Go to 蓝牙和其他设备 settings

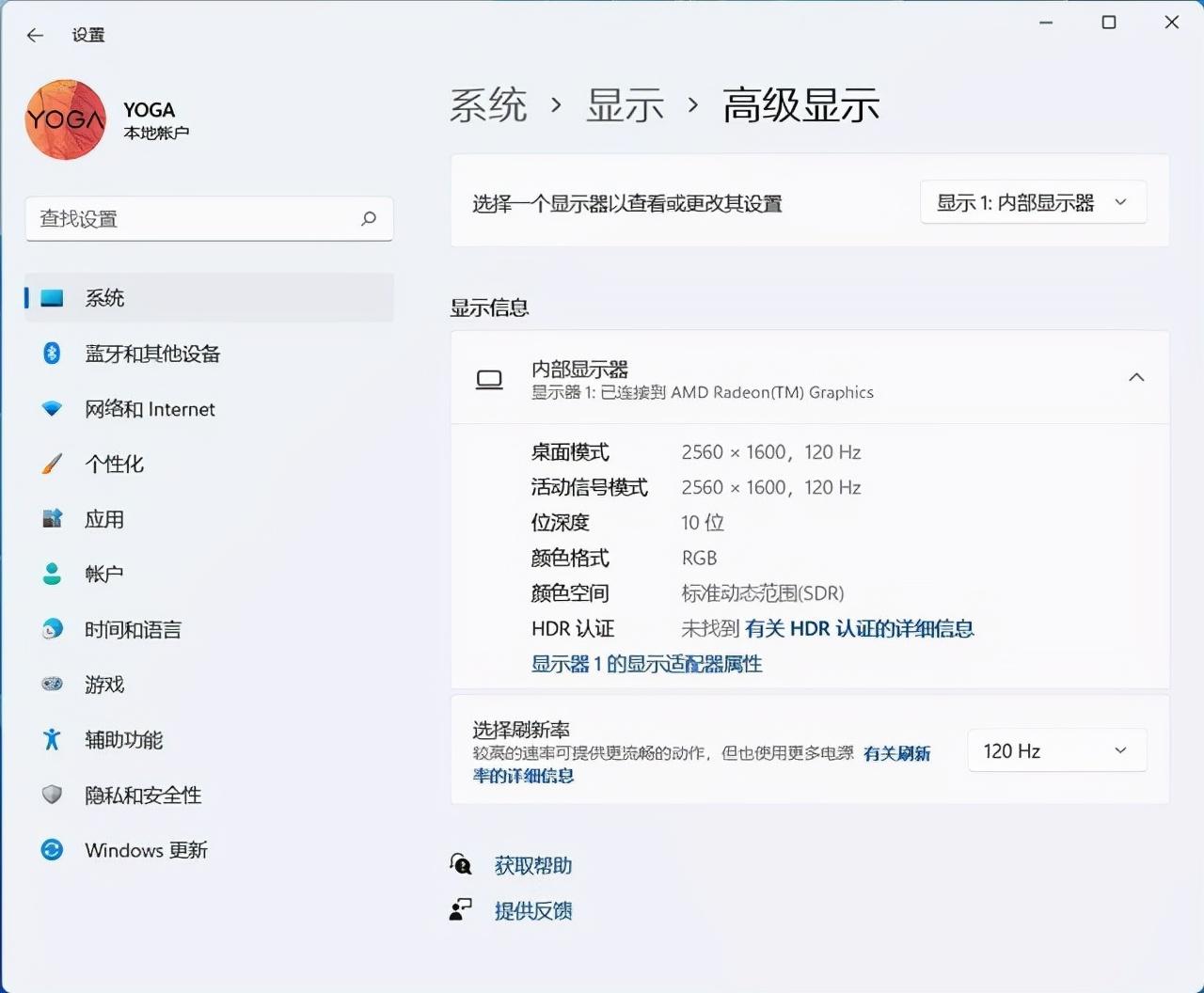(209, 354)
